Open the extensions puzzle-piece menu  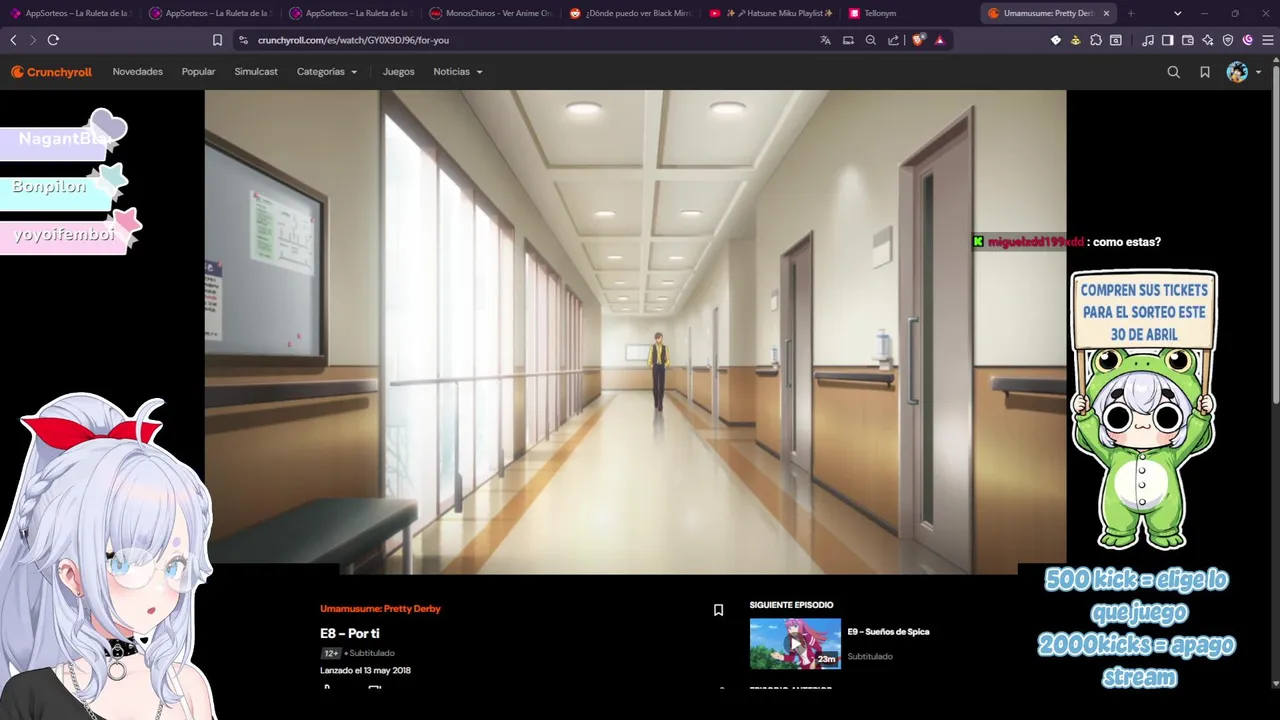1096,40
